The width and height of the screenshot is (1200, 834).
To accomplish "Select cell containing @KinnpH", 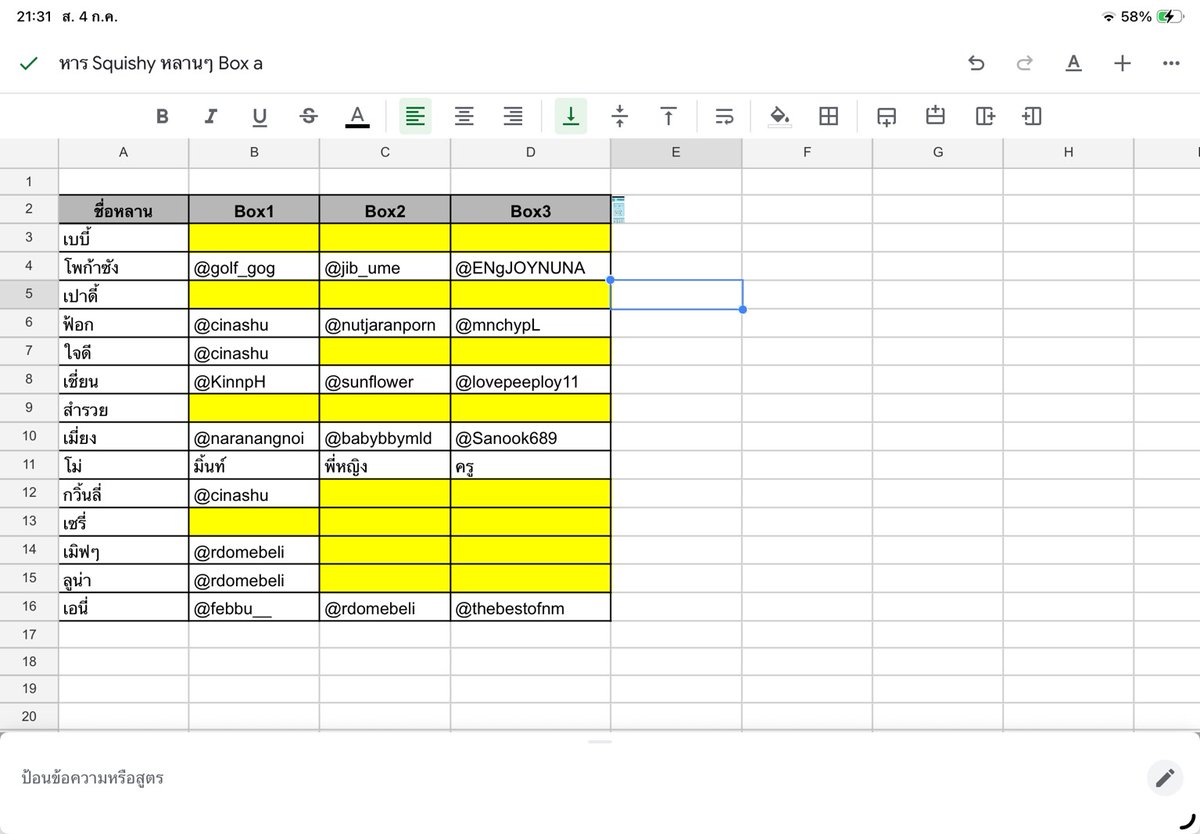I will (254, 381).
